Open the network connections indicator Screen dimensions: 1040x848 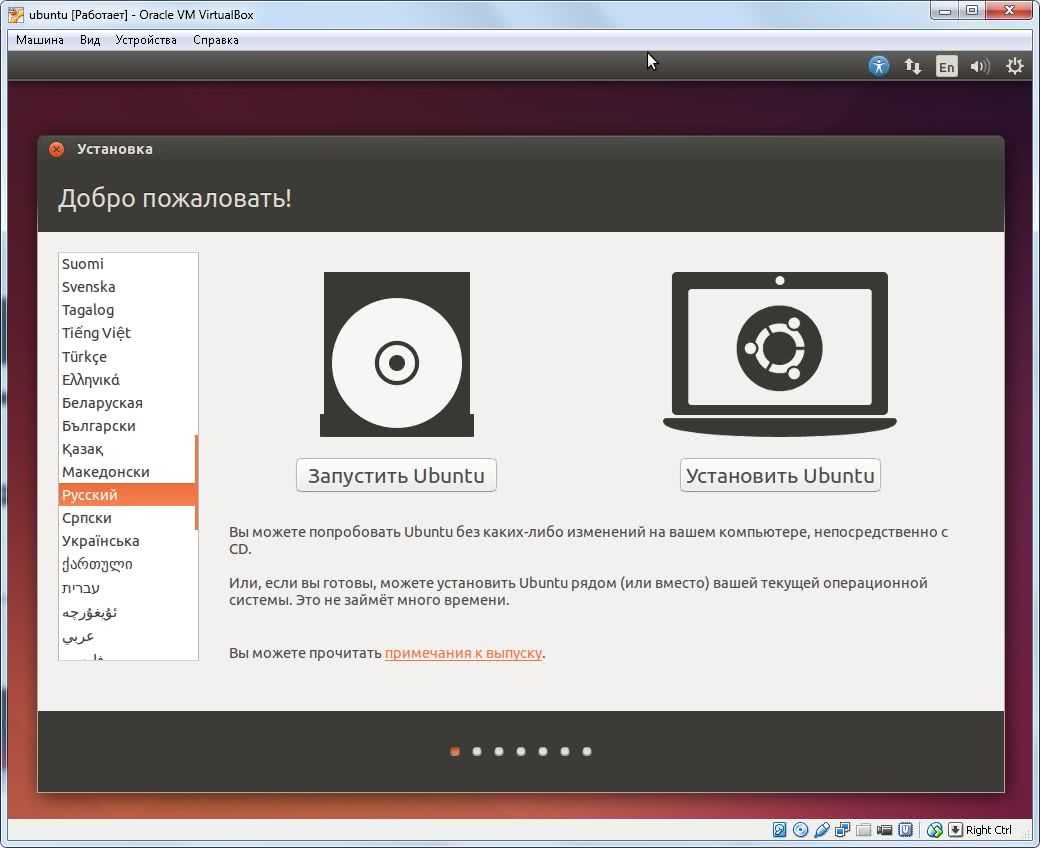pos(912,66)
